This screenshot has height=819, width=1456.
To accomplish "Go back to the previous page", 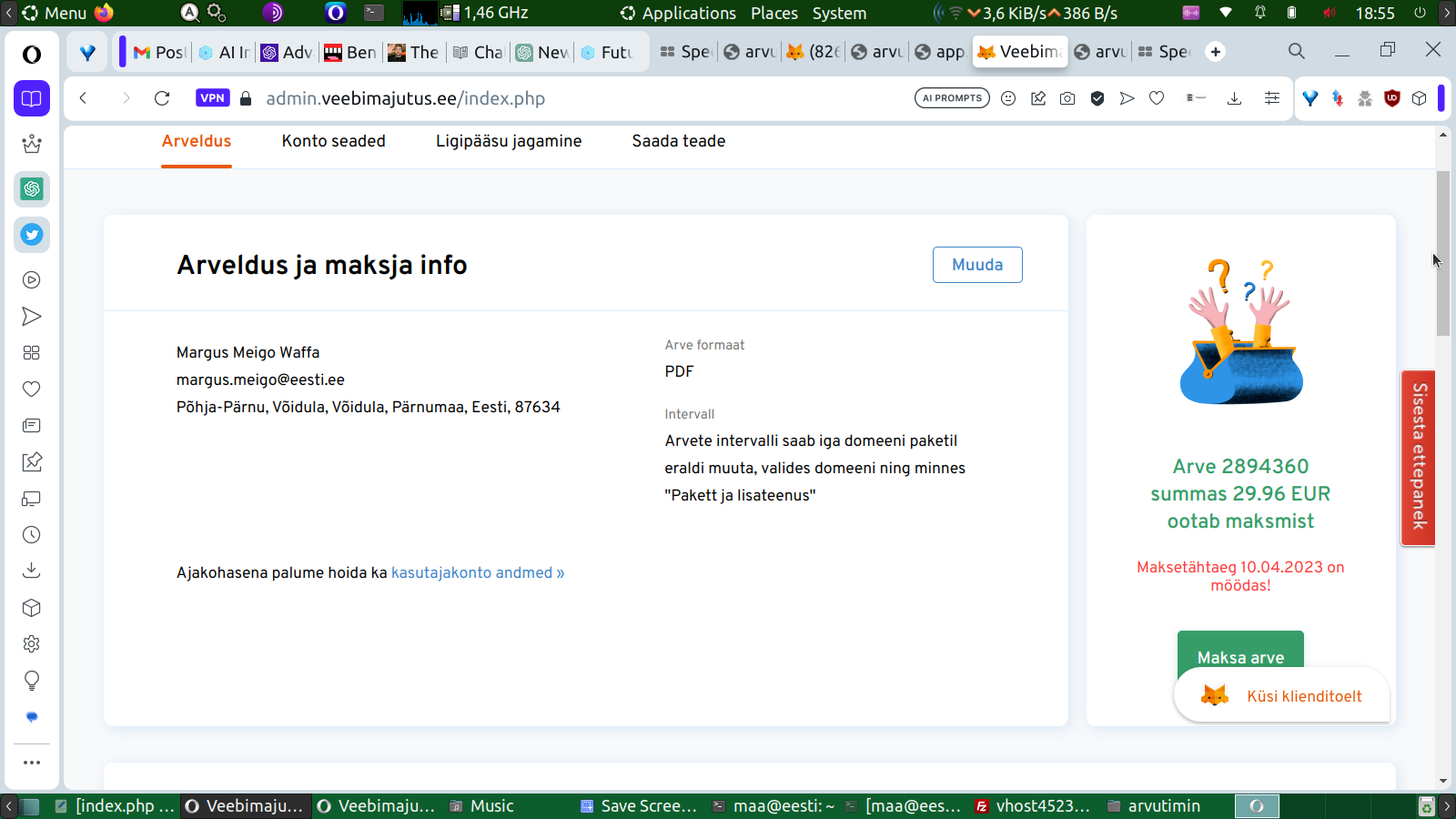I will click(83, 98).
